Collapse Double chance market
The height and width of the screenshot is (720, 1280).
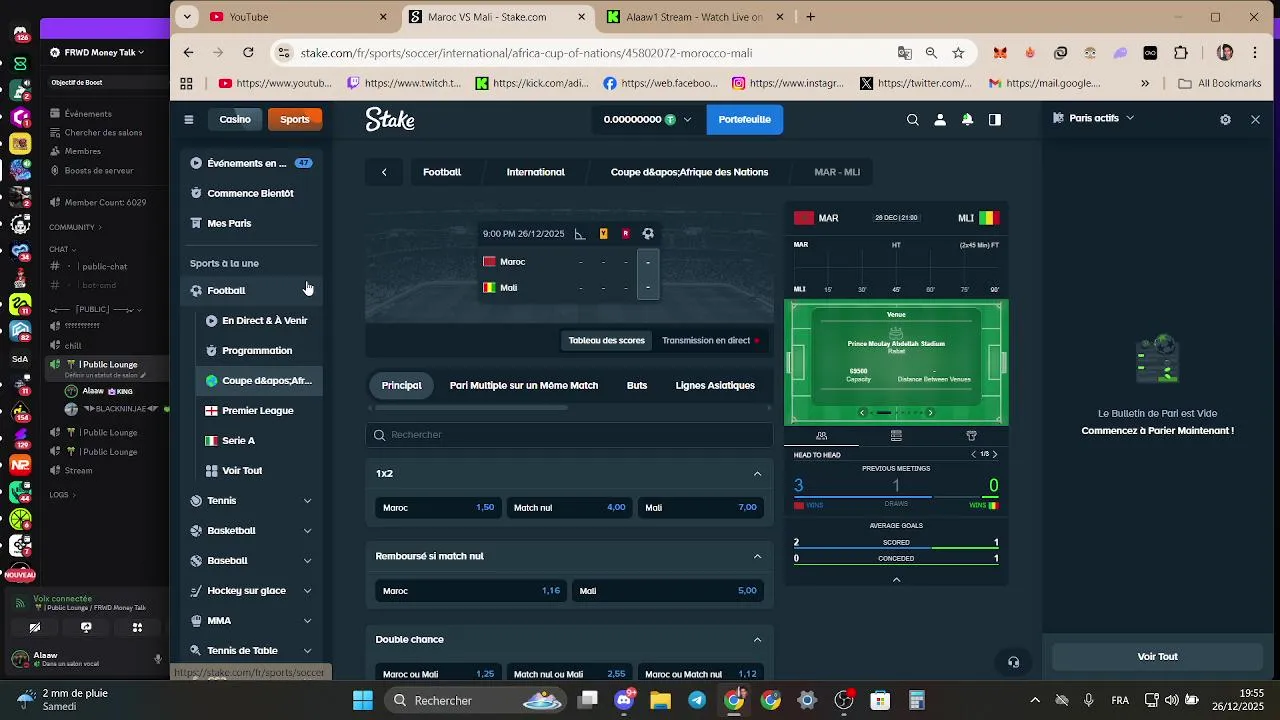click(757, 640)
